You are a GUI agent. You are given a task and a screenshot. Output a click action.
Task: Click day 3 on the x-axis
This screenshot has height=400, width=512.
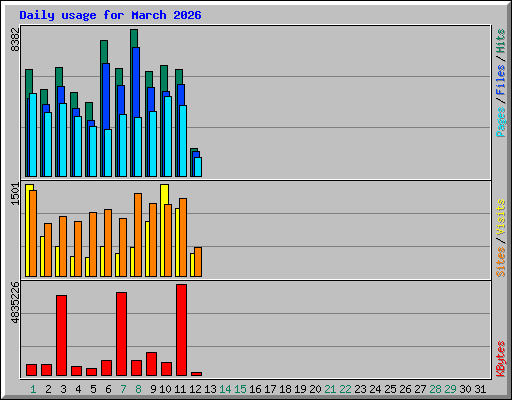pyautogui.click(x=63, y=389)
